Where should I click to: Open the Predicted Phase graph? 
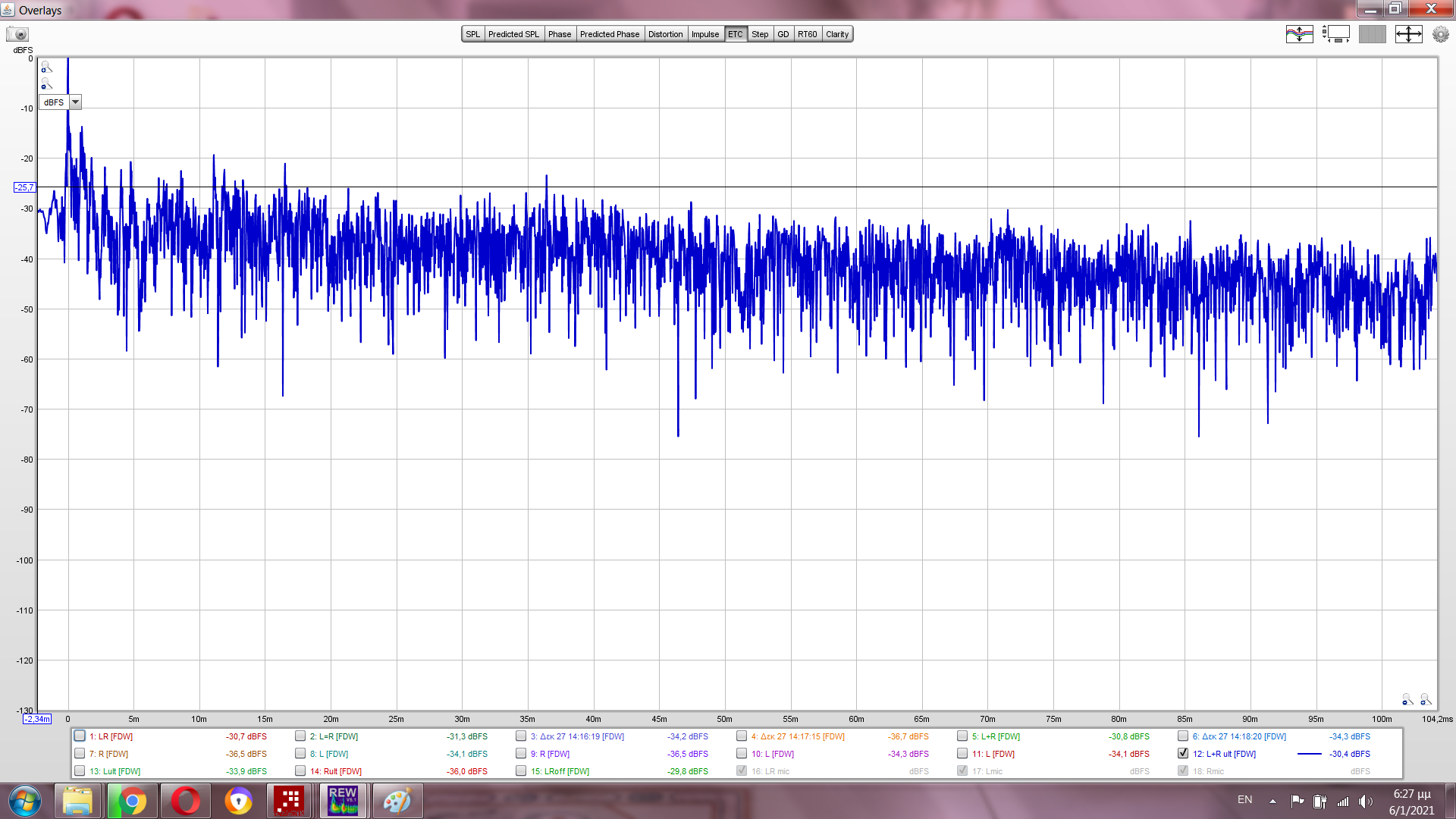pos(610,34)
